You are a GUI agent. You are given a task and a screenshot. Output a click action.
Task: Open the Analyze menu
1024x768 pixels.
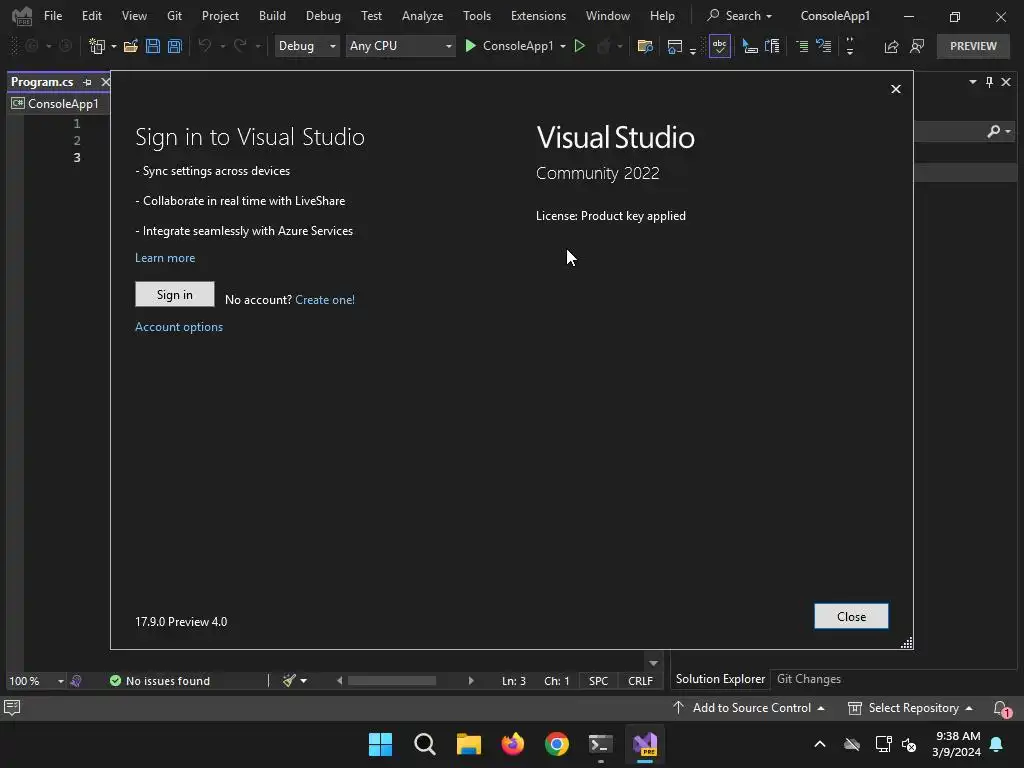423,16
